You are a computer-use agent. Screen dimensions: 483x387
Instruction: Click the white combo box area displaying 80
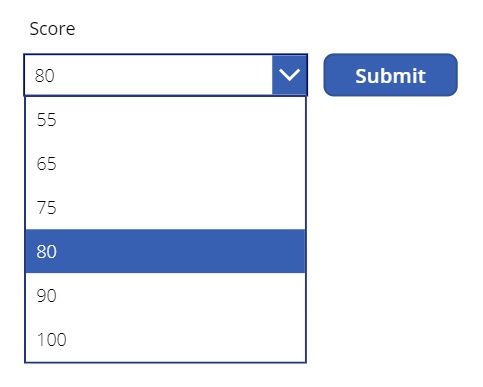[x=148, y=75]
